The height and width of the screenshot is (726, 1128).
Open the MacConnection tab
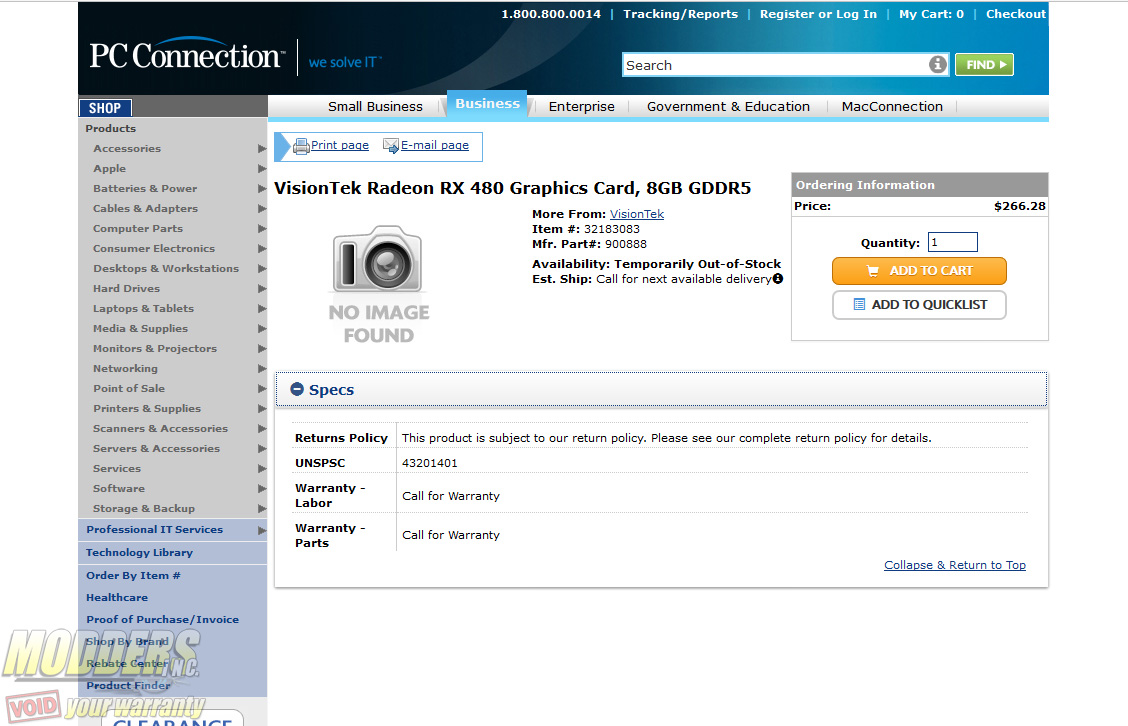[892, 106]
